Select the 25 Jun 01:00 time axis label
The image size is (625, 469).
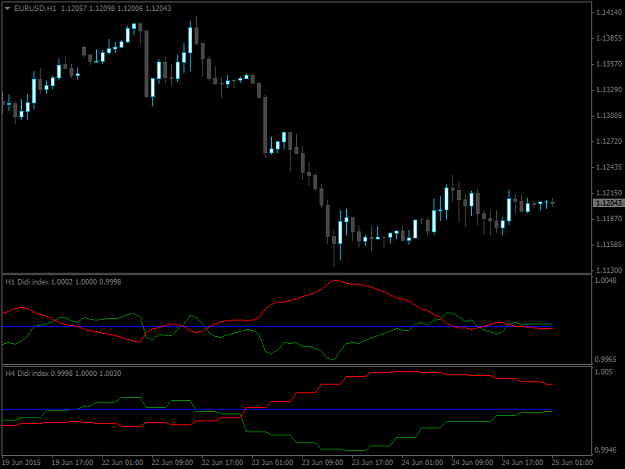[x=572, y=463]
